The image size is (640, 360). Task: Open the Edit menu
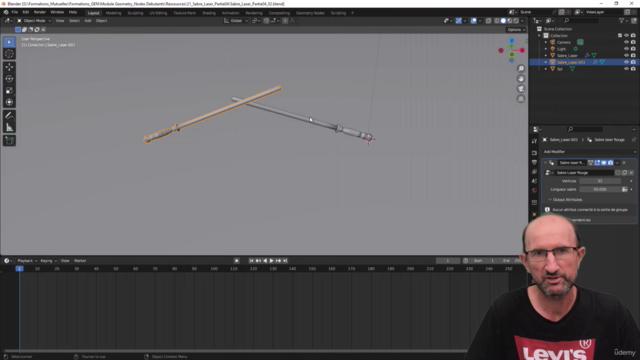point(26,12)
